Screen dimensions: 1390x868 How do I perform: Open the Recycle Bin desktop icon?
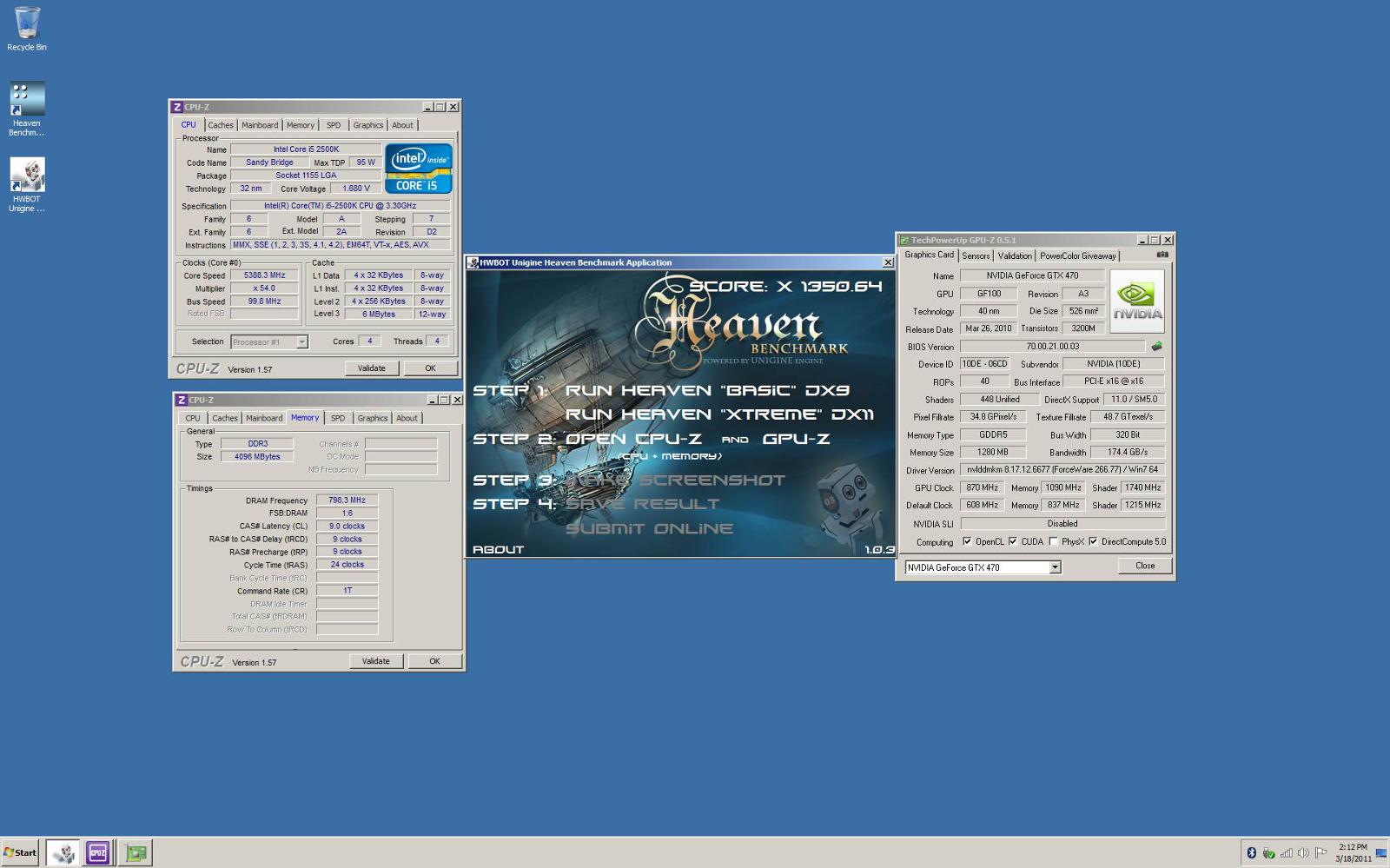point(27,28)
